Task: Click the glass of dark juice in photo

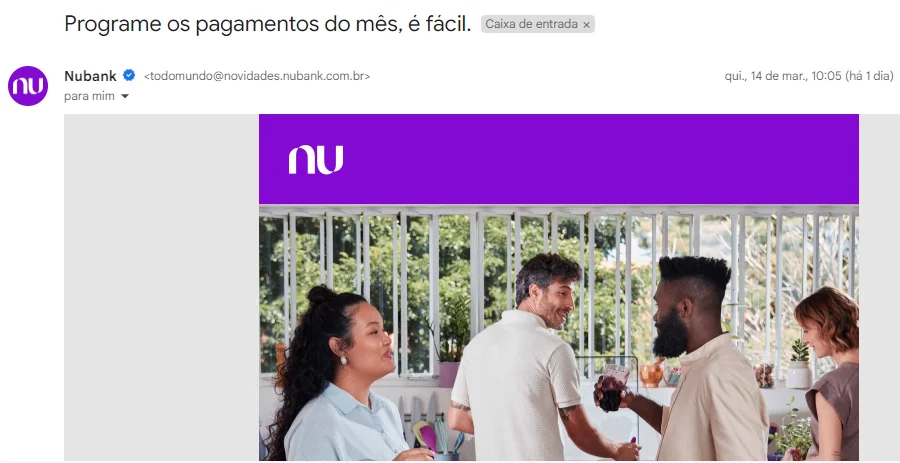Action: click(614, 387)
